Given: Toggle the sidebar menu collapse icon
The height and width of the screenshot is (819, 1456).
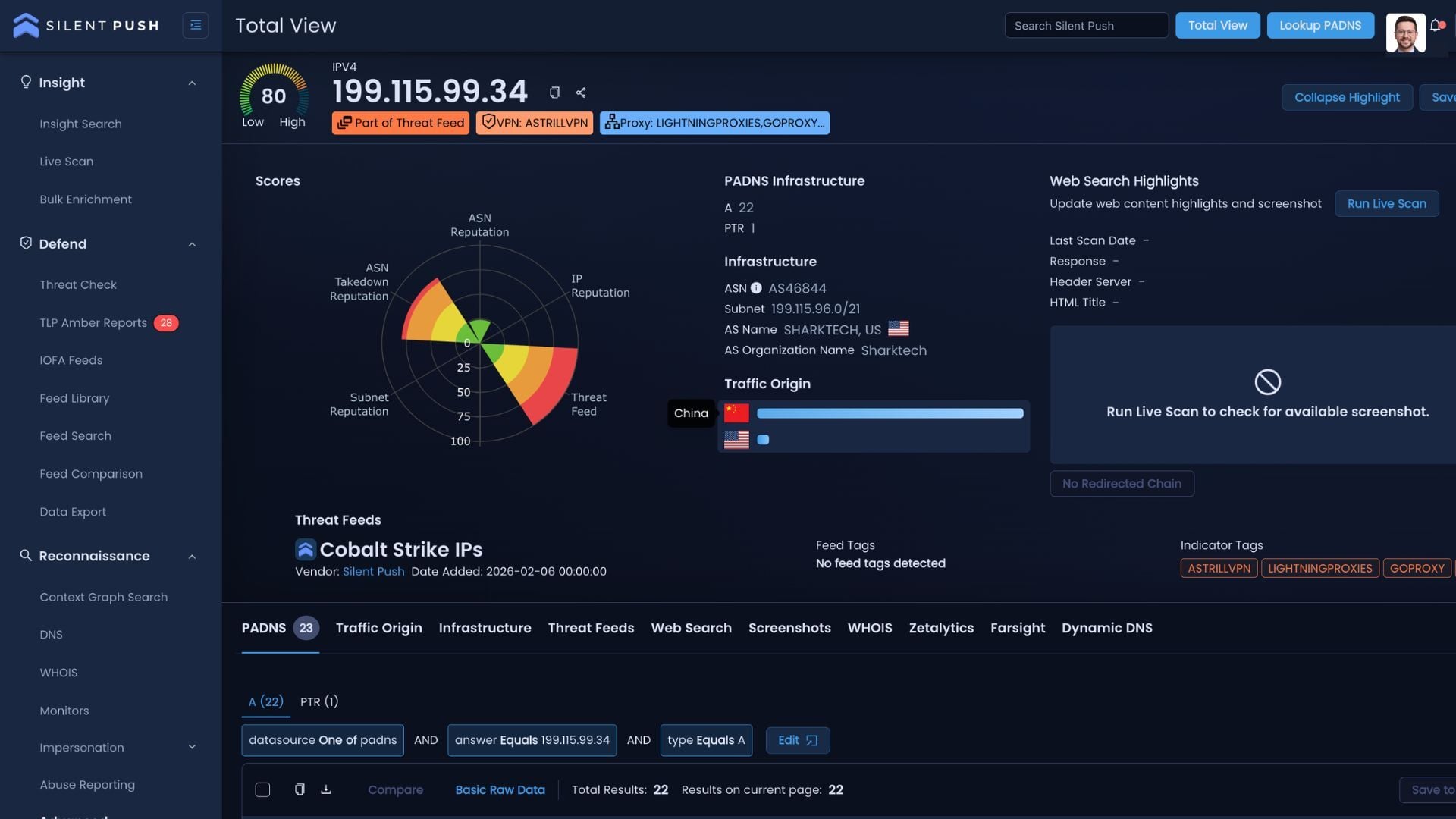Looking at the screenshot, I should [196, 25].
